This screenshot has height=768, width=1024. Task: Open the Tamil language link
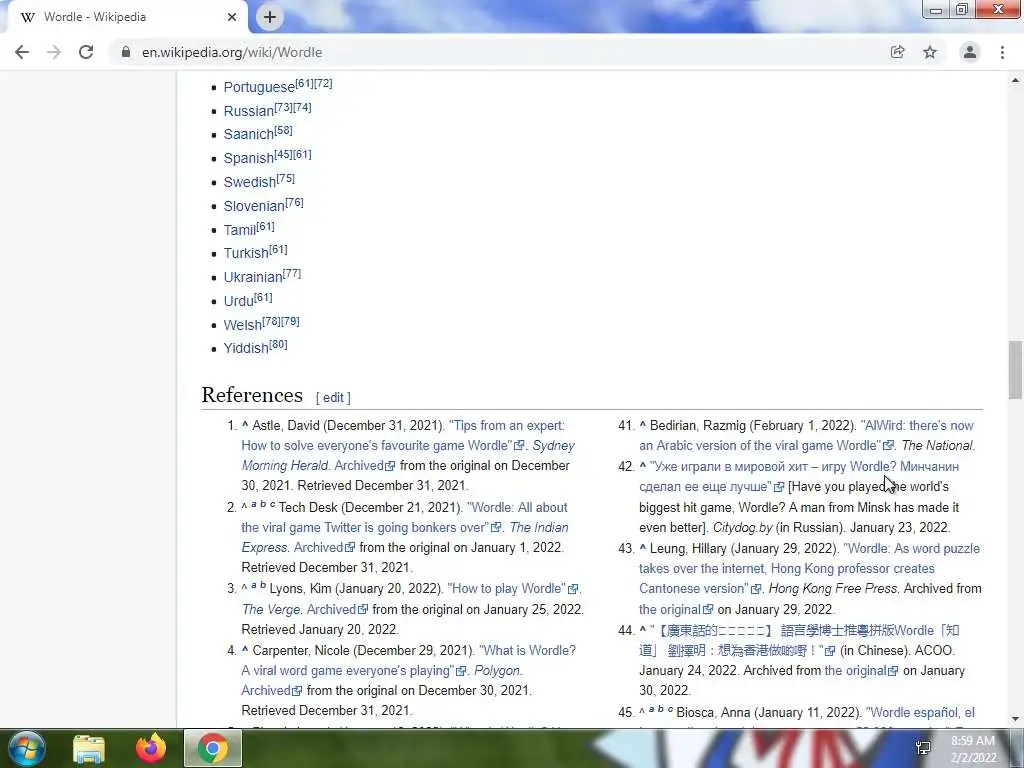(x=240, y=230)
